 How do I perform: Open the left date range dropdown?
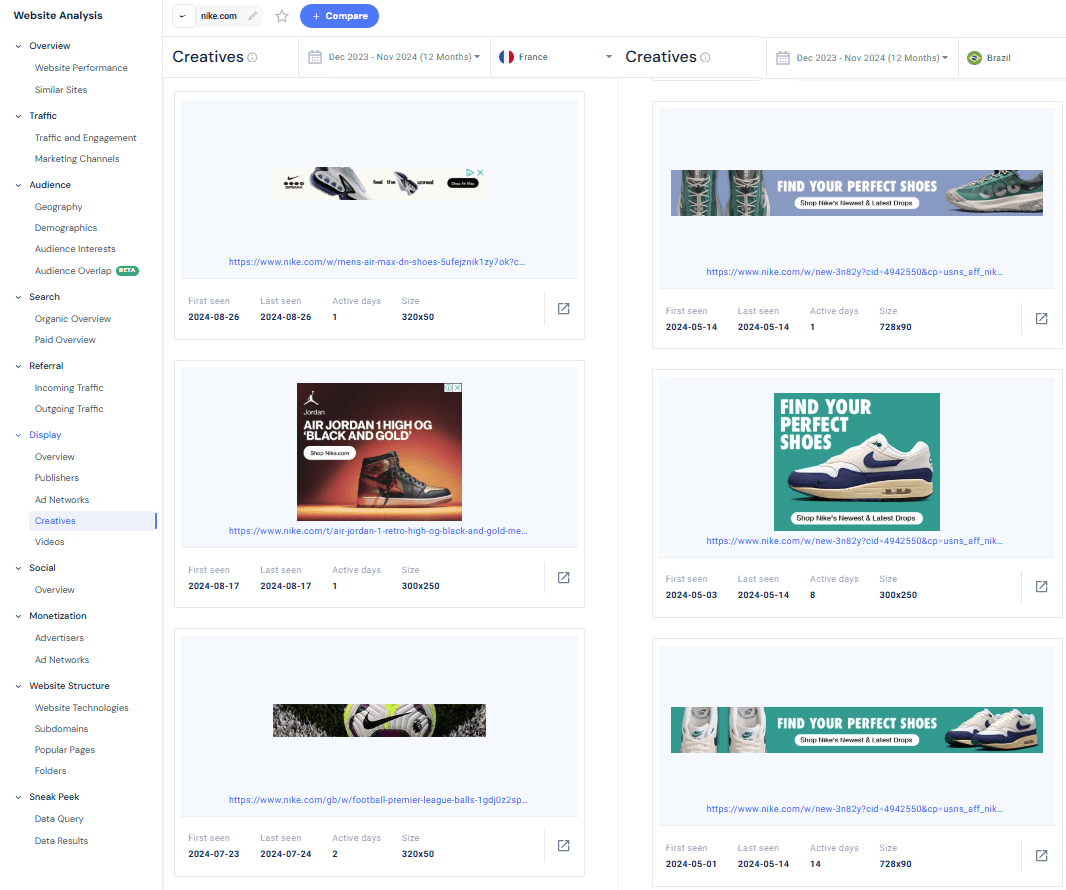click(x=394, y=57)
